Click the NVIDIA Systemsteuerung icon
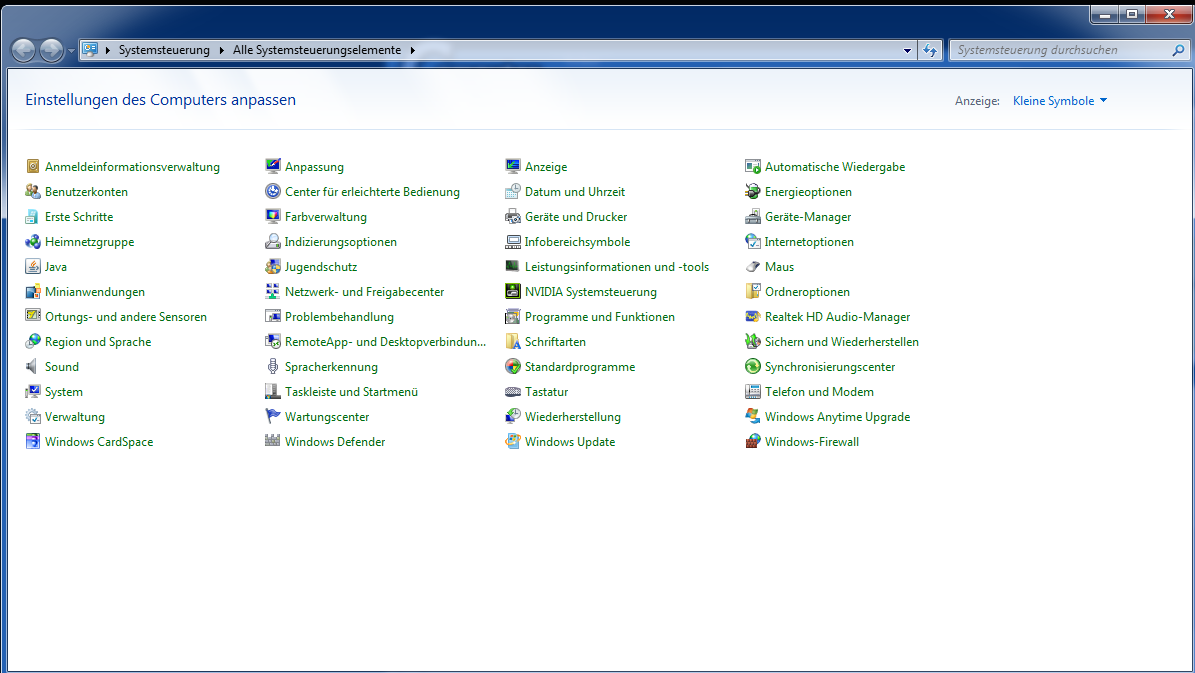Image resolution: width=1195 pixels, height=673 pixels. click(x=513, y=291)
